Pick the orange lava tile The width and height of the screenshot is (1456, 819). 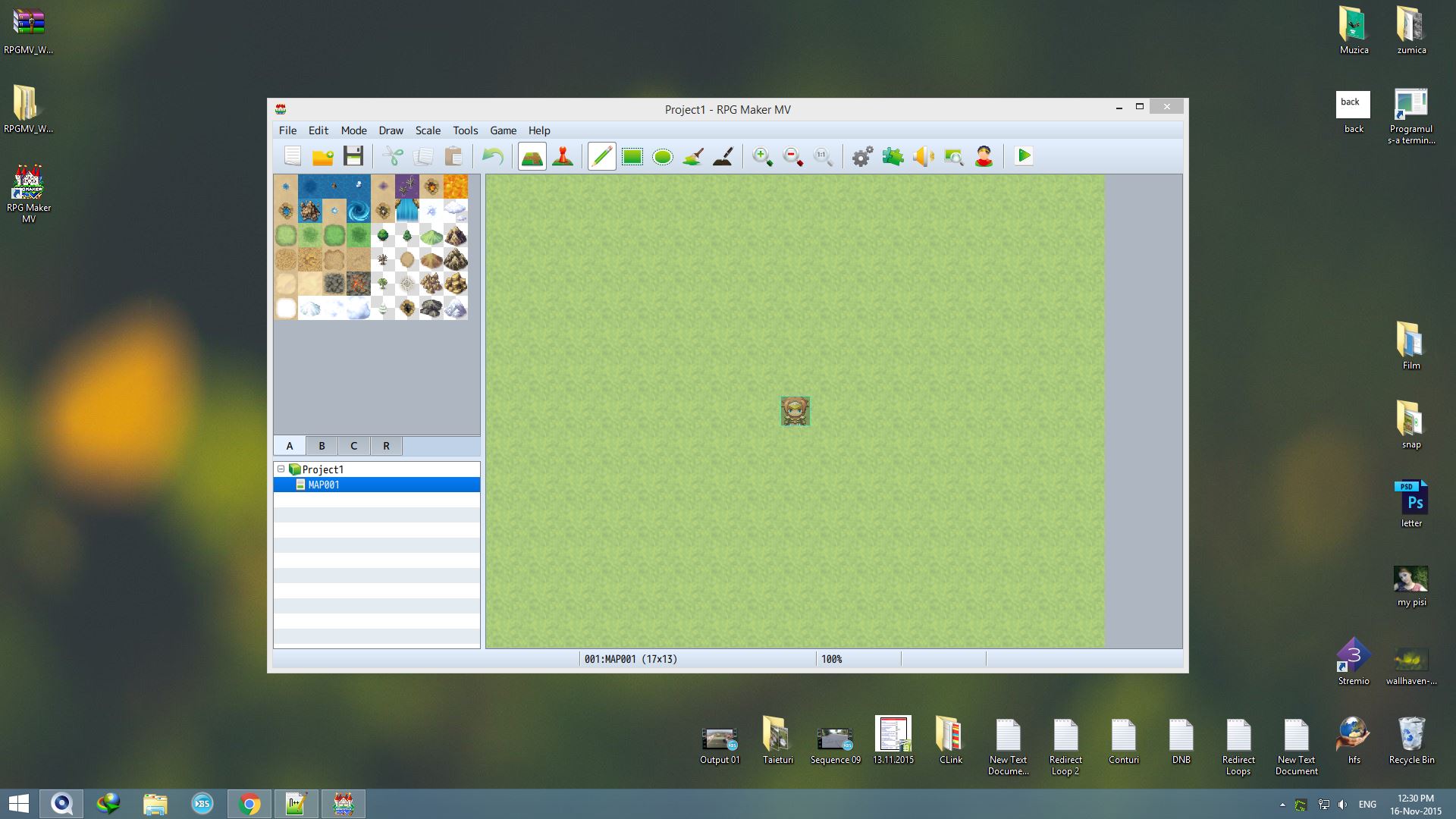[x=456, y=187]
